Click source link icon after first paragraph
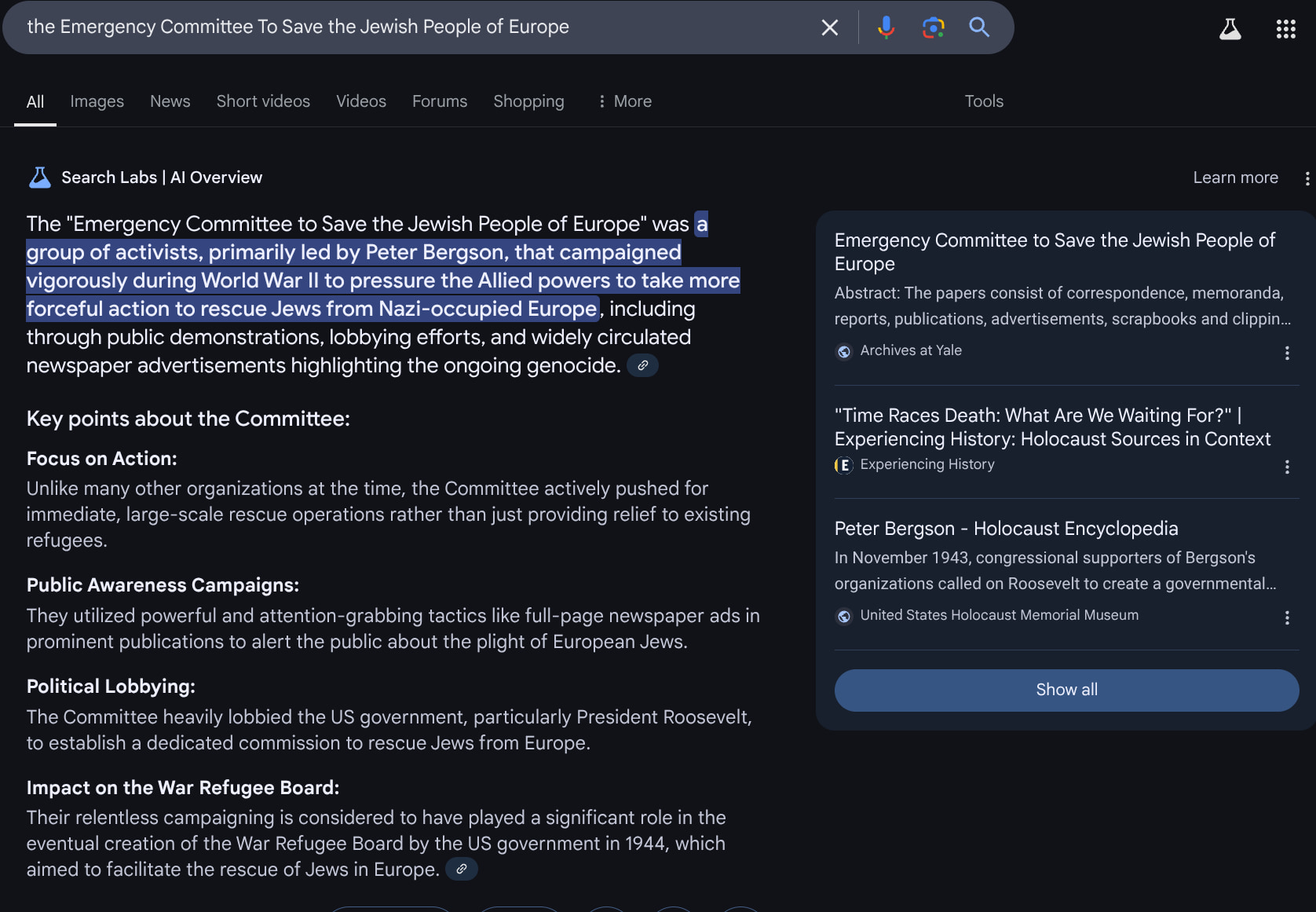The image size is (1316, 912). coord(642,365)
